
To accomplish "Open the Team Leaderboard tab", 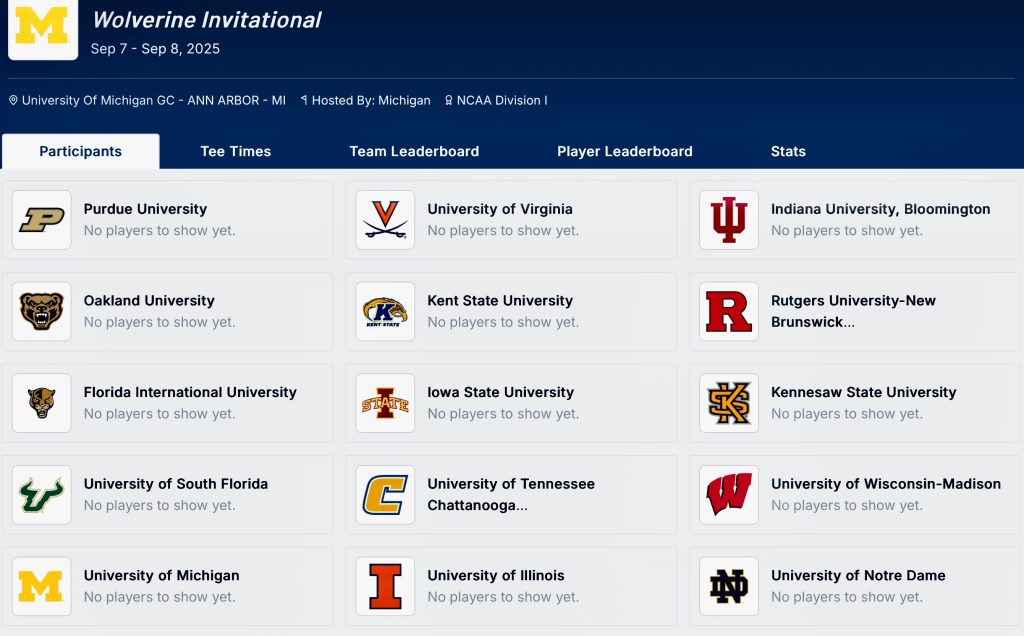I will pyautogui.click(x=414, y=152).
